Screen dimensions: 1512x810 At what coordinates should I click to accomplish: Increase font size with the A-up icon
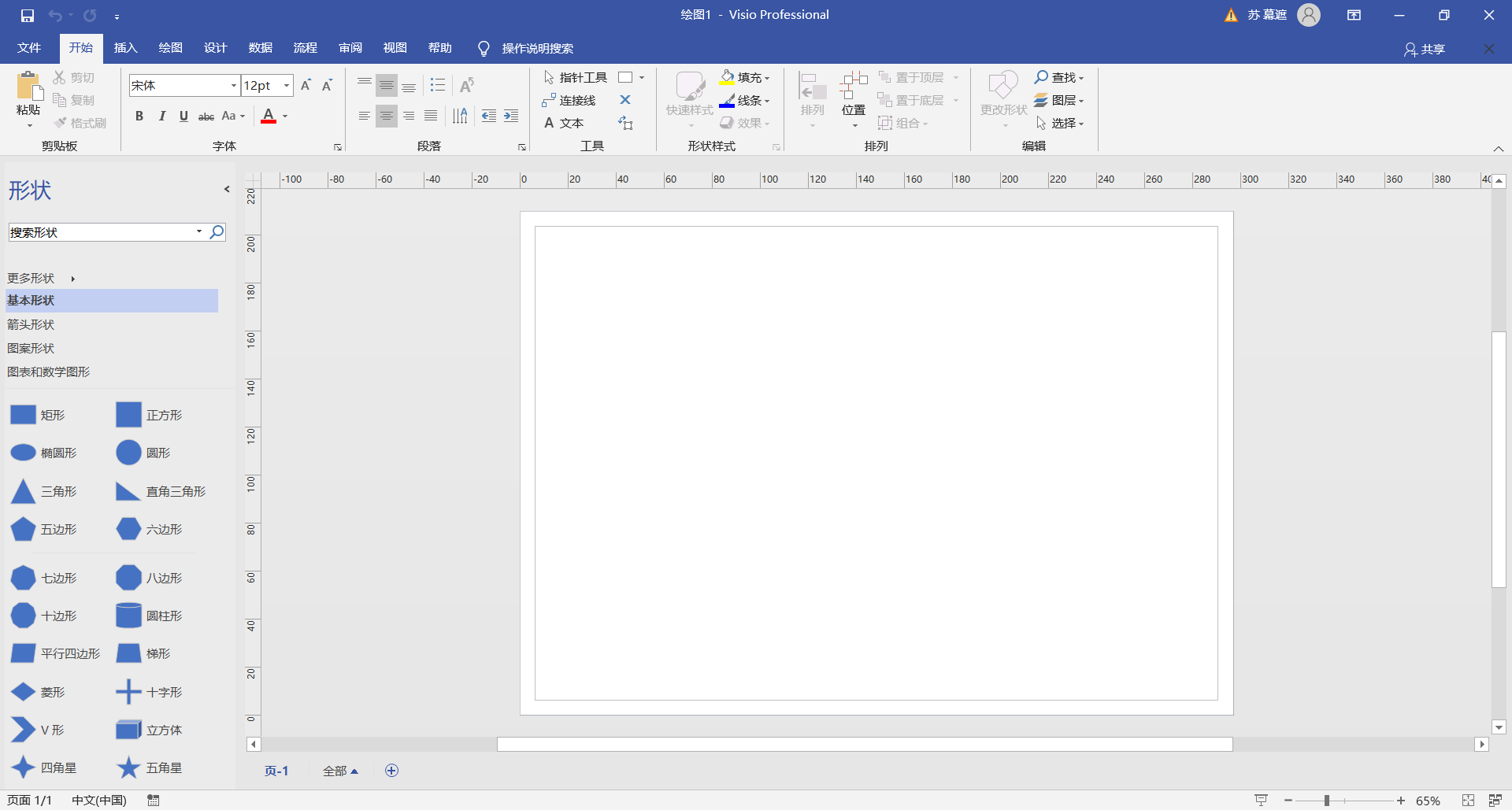pyautogui.click(x=306, y=85)
